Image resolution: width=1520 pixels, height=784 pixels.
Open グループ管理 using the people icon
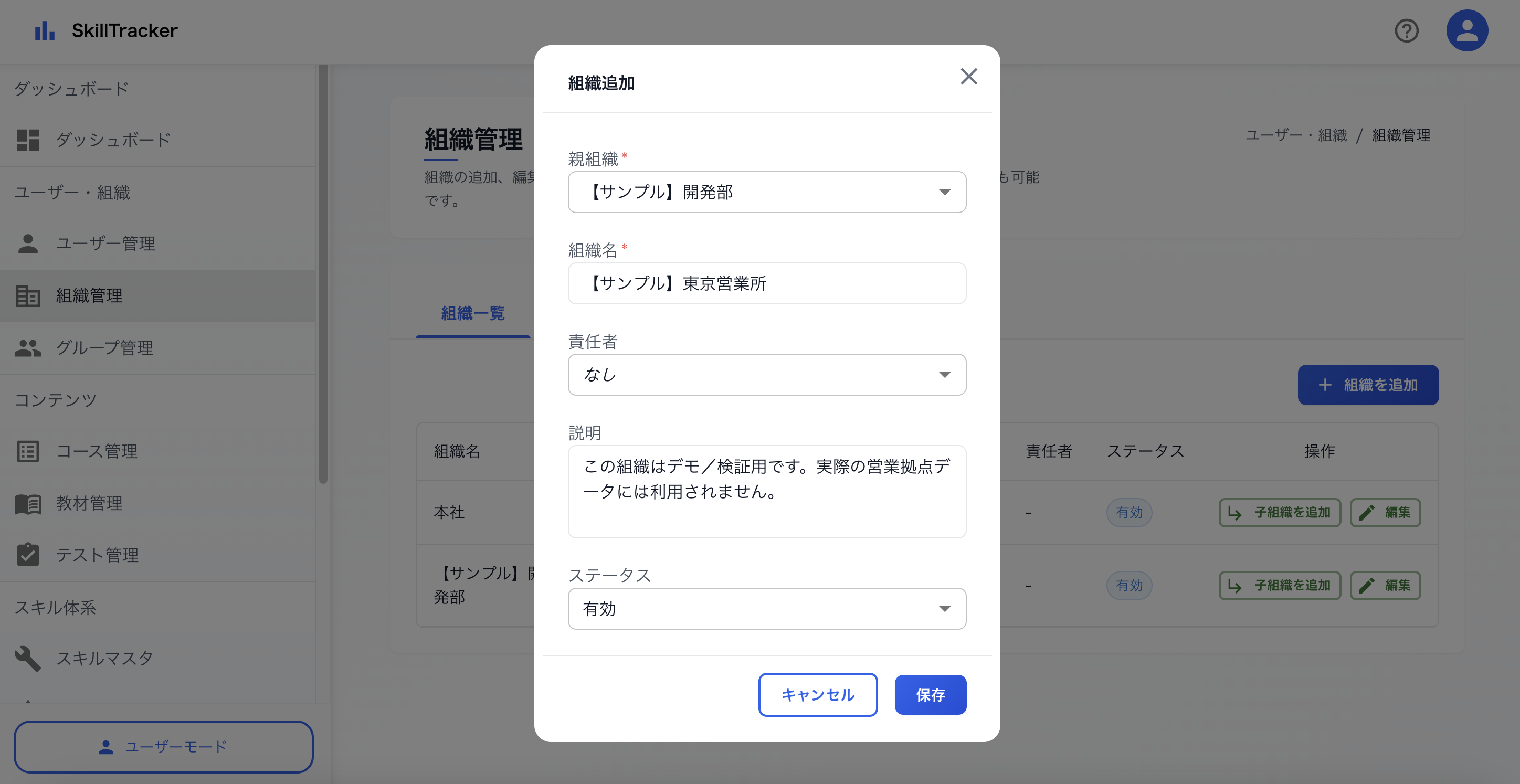[x=27, y=348]
